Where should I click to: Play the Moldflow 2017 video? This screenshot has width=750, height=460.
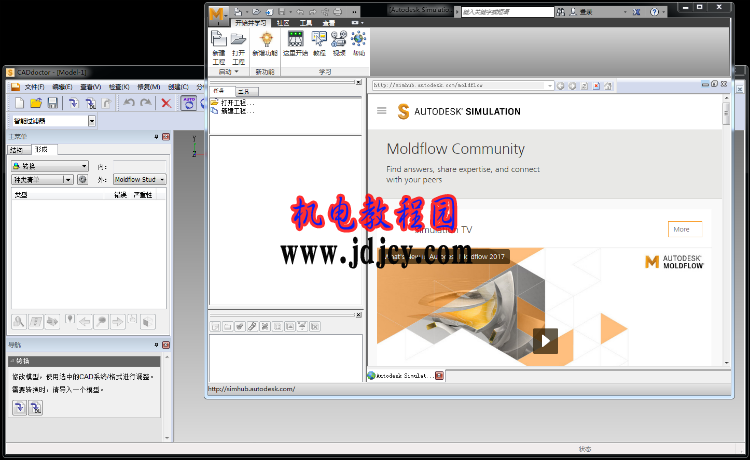point(545,341)
